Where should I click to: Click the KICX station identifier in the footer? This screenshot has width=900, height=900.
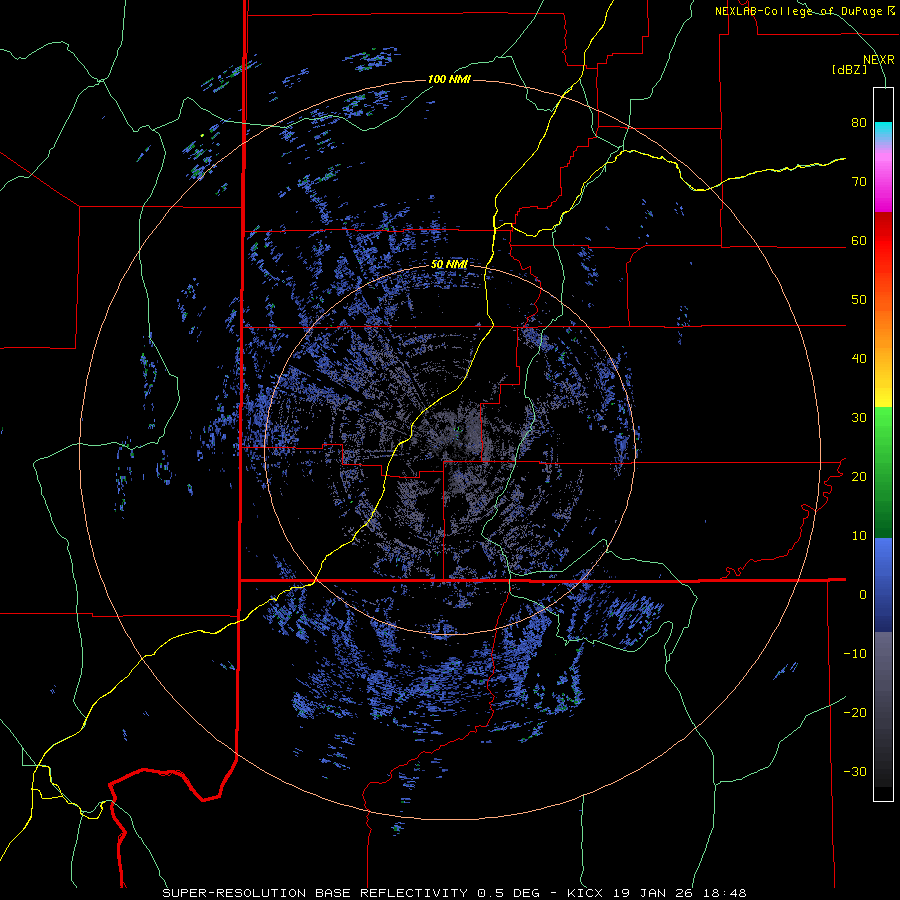pos(584,893)
